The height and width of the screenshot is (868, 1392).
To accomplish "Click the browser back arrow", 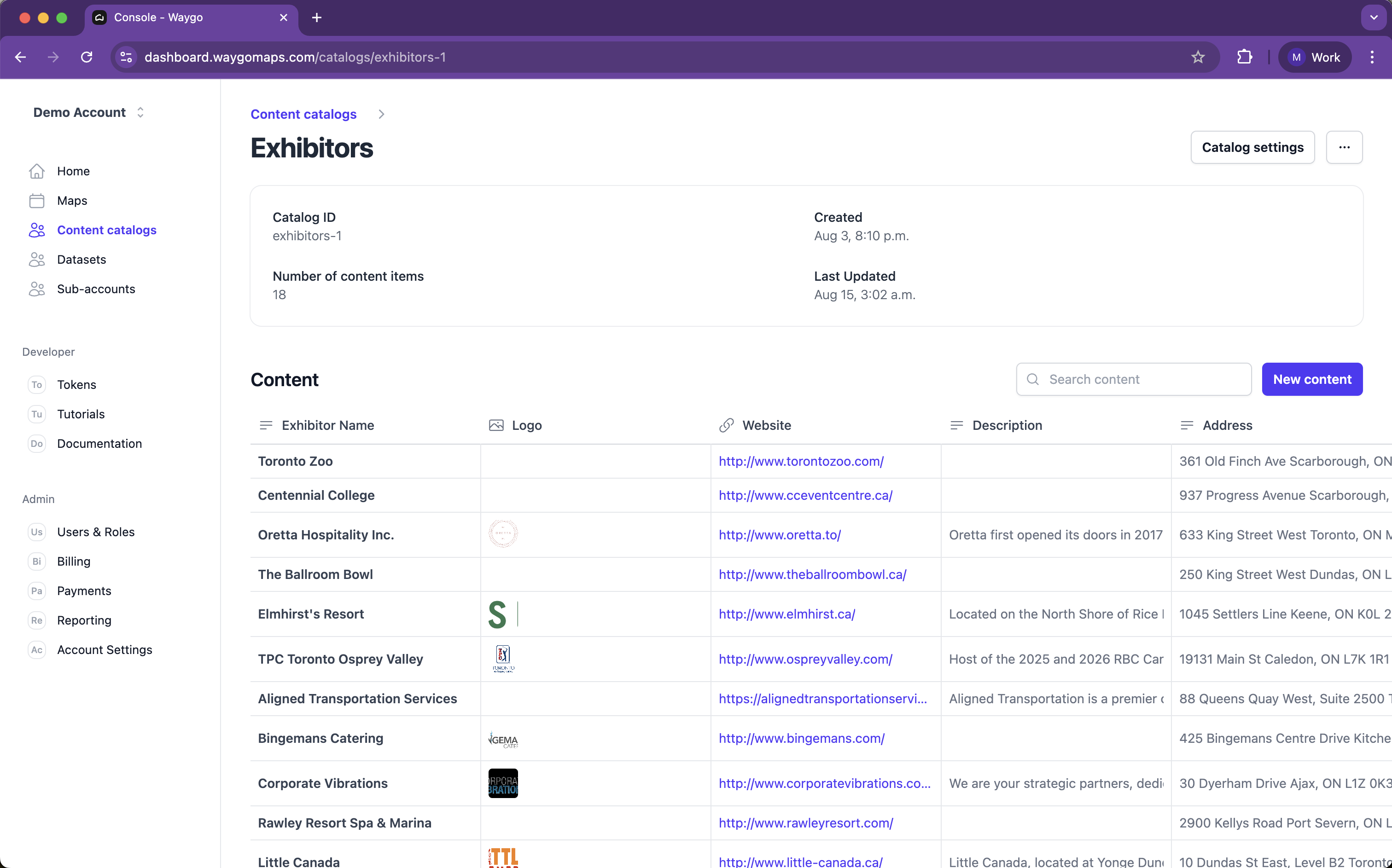I will (x=21, y=57).
